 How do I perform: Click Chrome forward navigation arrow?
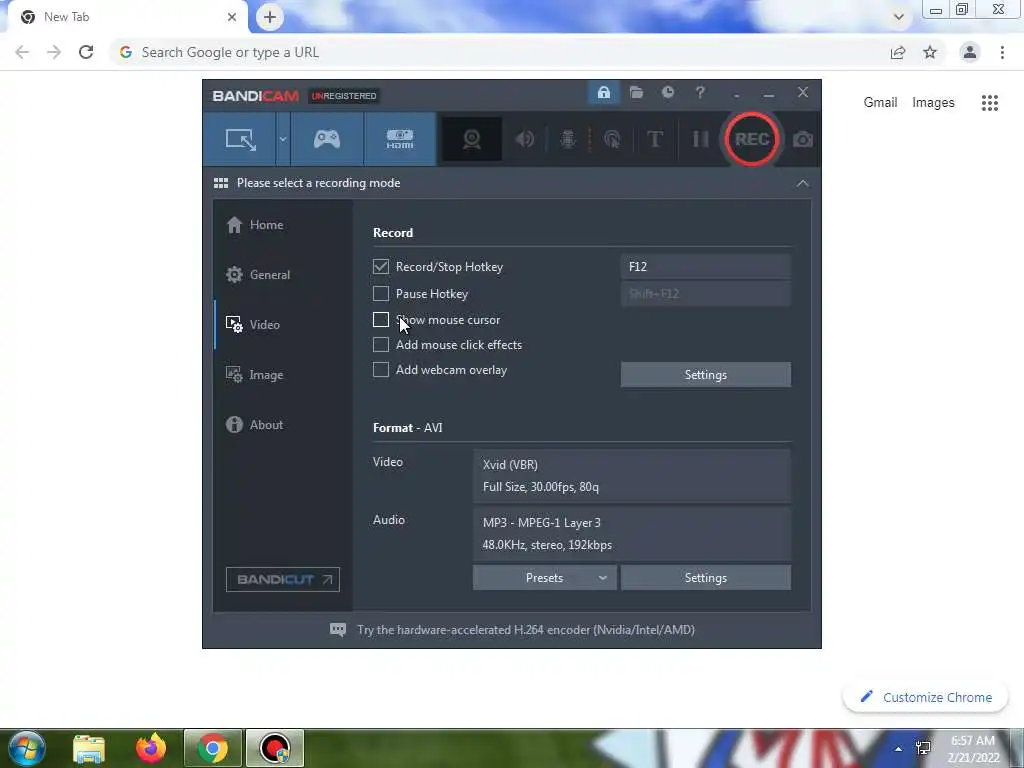point(54,52)
